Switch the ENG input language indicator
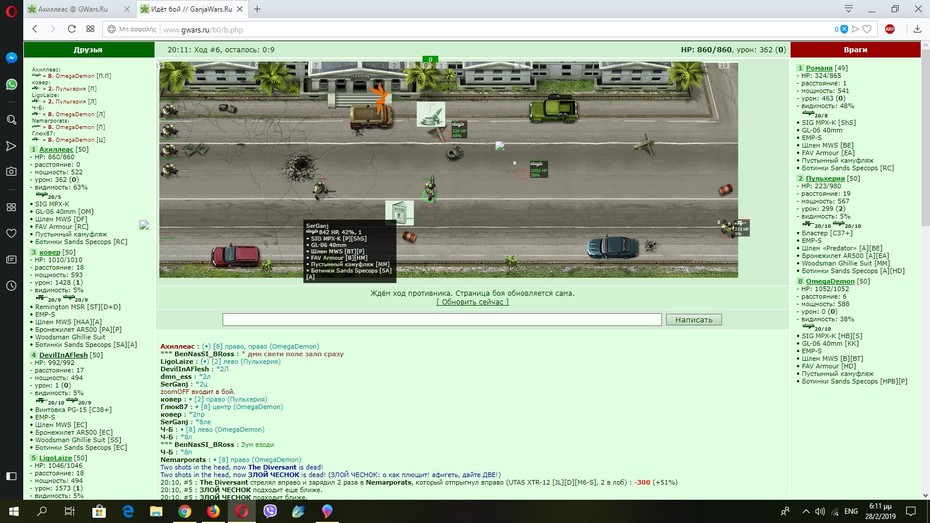Viewport: 930px width, 523px height. pyautogui.click(x=851, y=511)
